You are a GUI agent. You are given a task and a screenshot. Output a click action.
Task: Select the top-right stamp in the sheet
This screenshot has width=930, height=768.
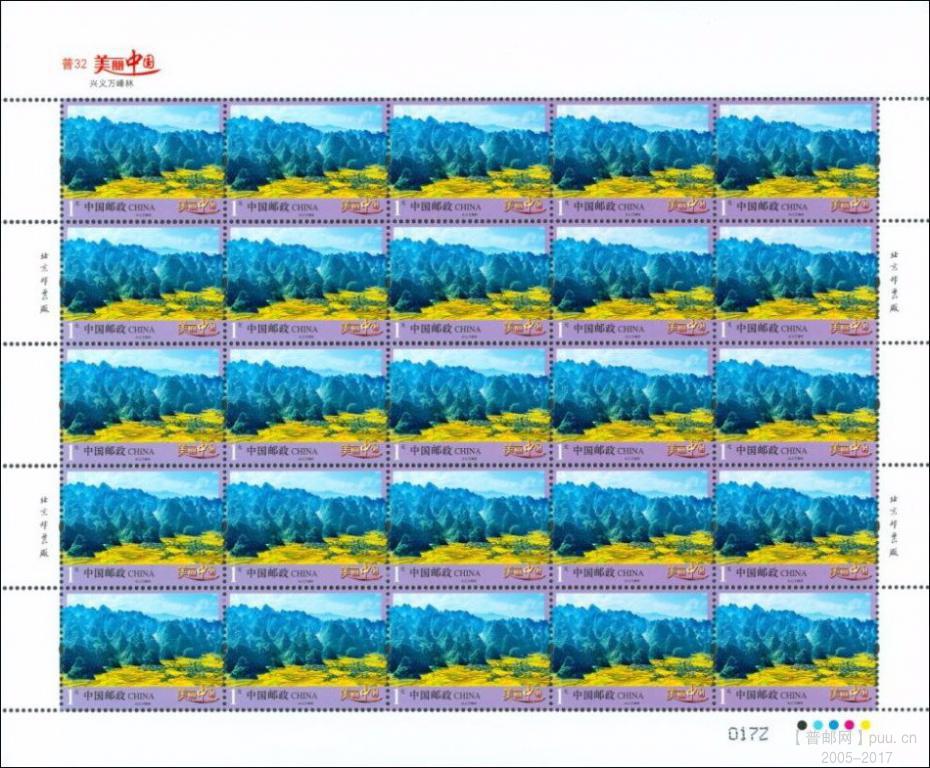tap(797, 159)
